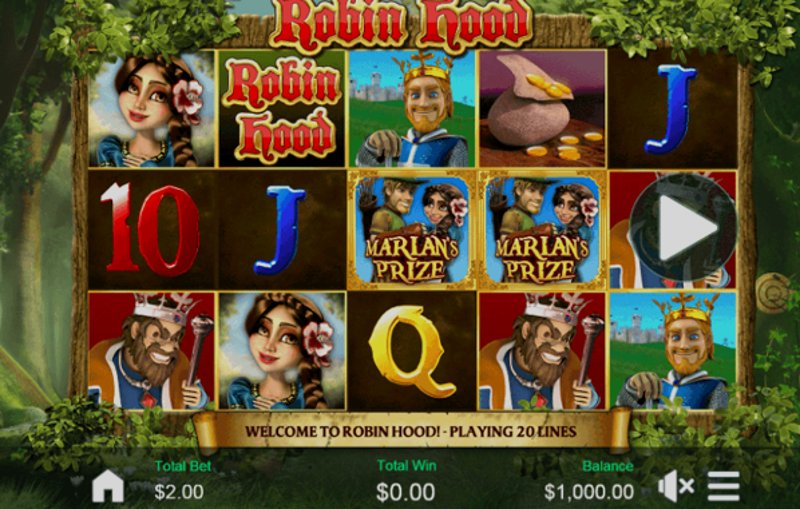Click the gold Q symbol

pyautogui.click(x=412, y=350)
